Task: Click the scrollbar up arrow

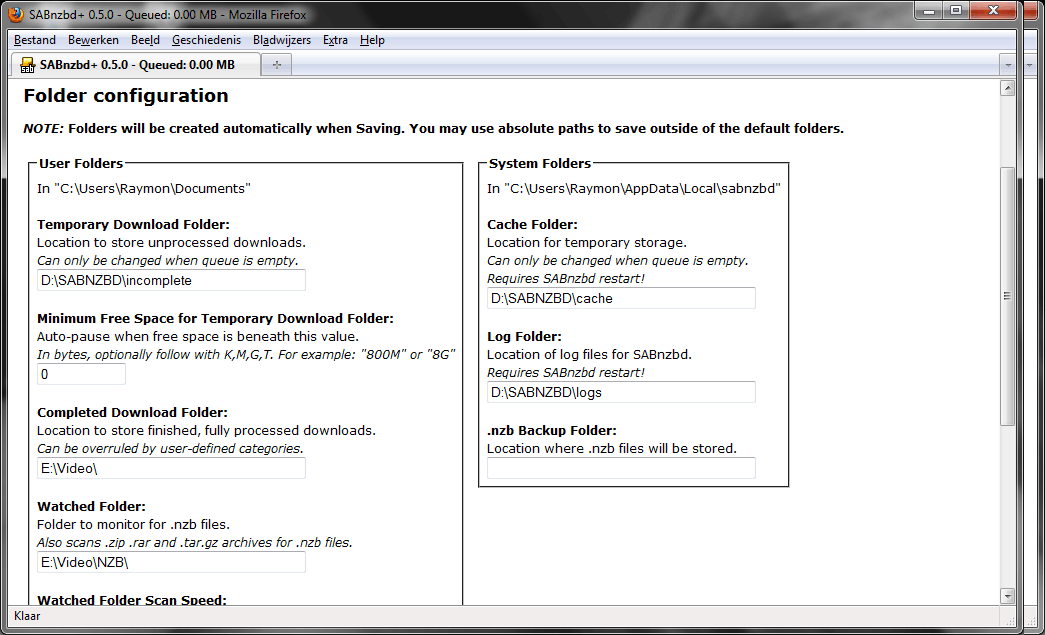Action: coord(1008,88)
